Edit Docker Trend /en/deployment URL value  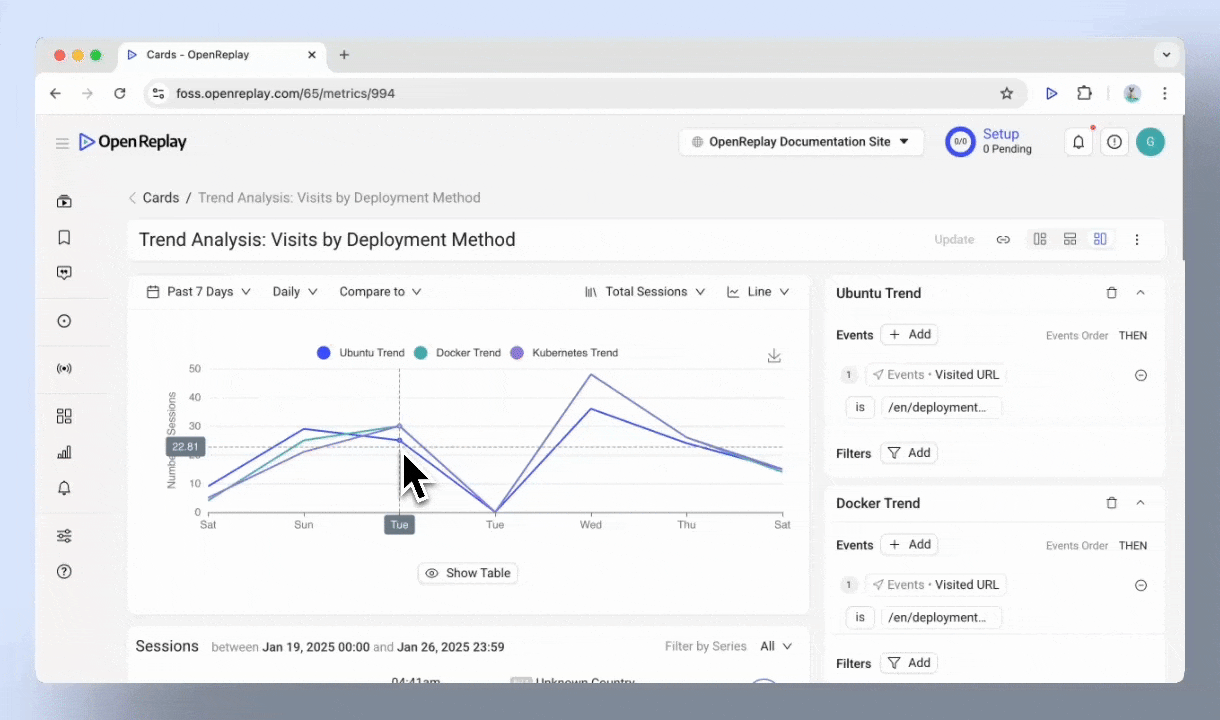click(x=941, y=617)
